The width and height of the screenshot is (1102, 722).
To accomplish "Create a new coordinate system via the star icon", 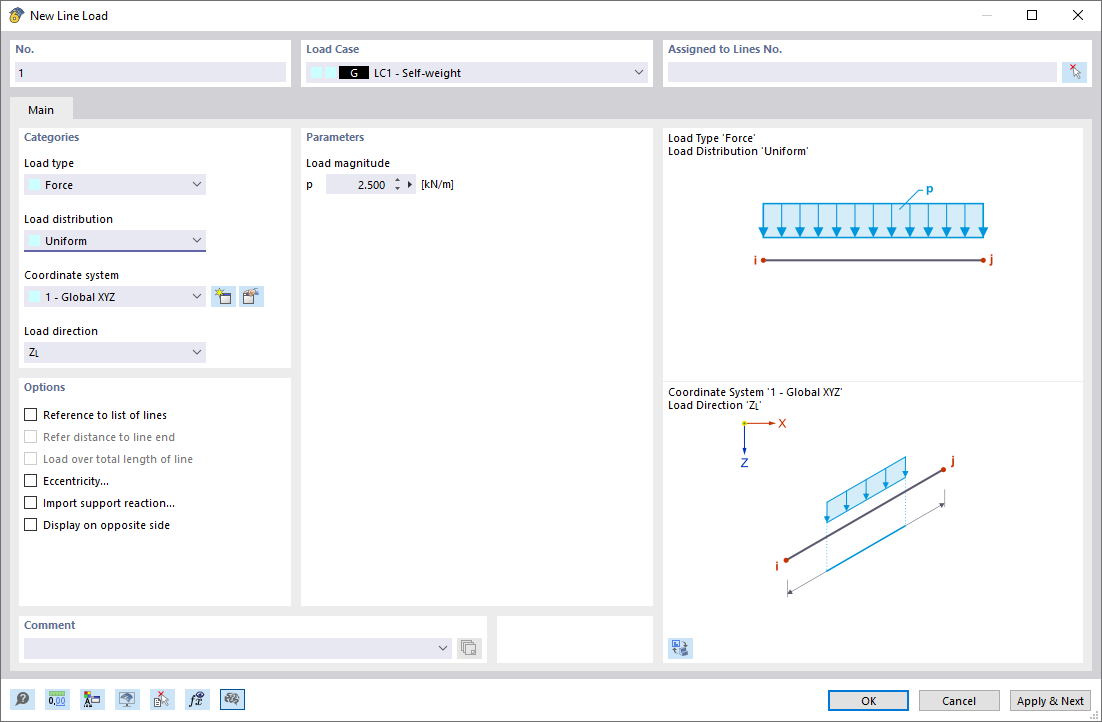I will 223,297.
